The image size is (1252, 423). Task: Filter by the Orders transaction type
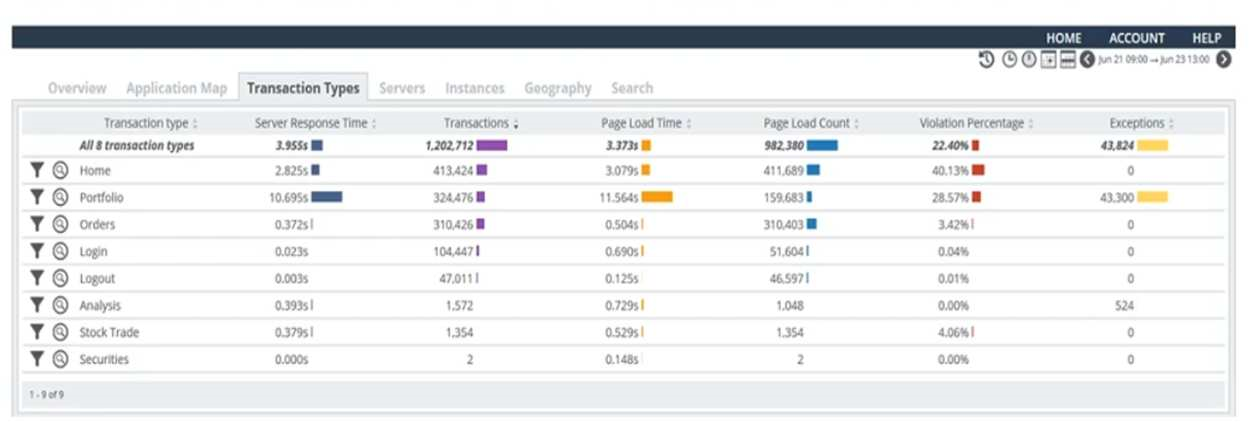(37, 225)
